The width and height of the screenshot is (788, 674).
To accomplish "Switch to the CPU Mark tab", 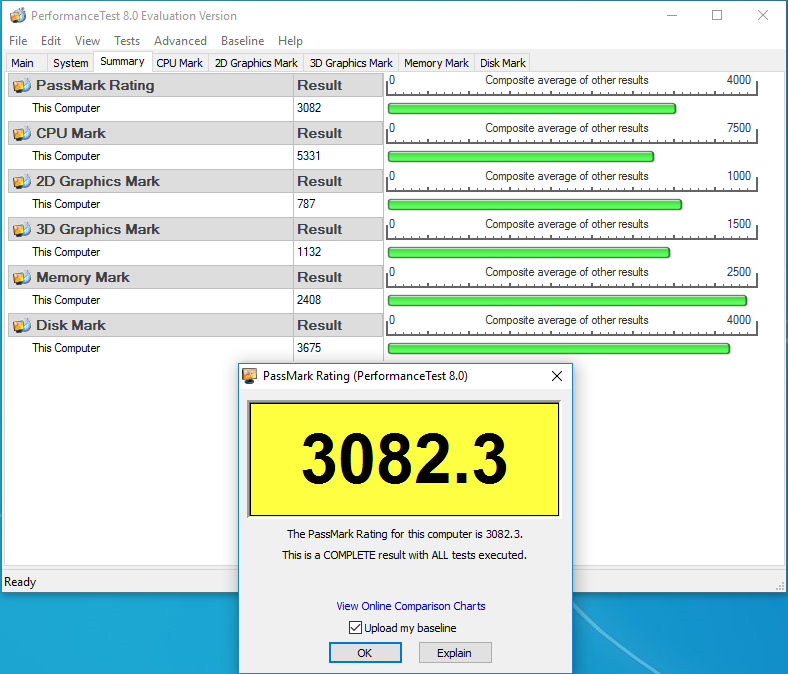I will coord(179,63).
